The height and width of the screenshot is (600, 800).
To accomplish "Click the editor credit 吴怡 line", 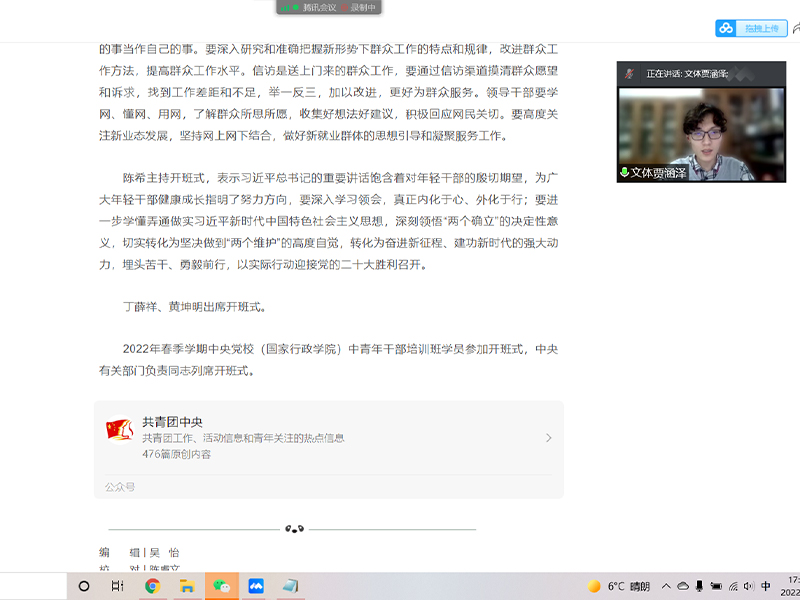I will pos(139,553).
